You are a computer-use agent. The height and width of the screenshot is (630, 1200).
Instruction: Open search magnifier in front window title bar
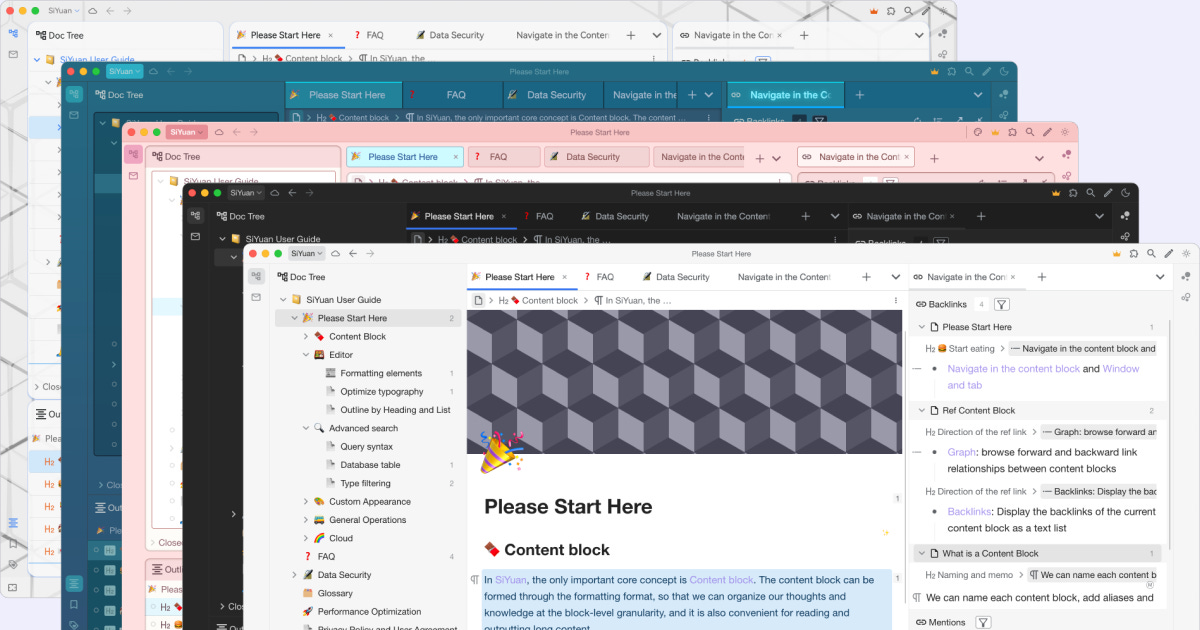tap(1151, 253)
